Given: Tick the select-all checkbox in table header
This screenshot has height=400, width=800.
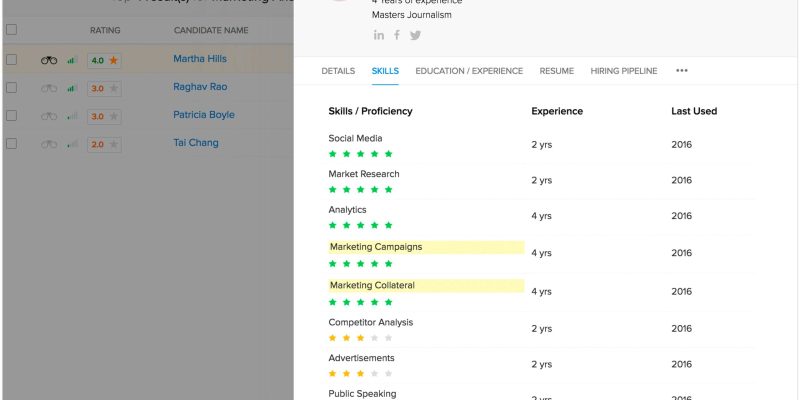Looking at the screenshot, I should click(11, 30).
